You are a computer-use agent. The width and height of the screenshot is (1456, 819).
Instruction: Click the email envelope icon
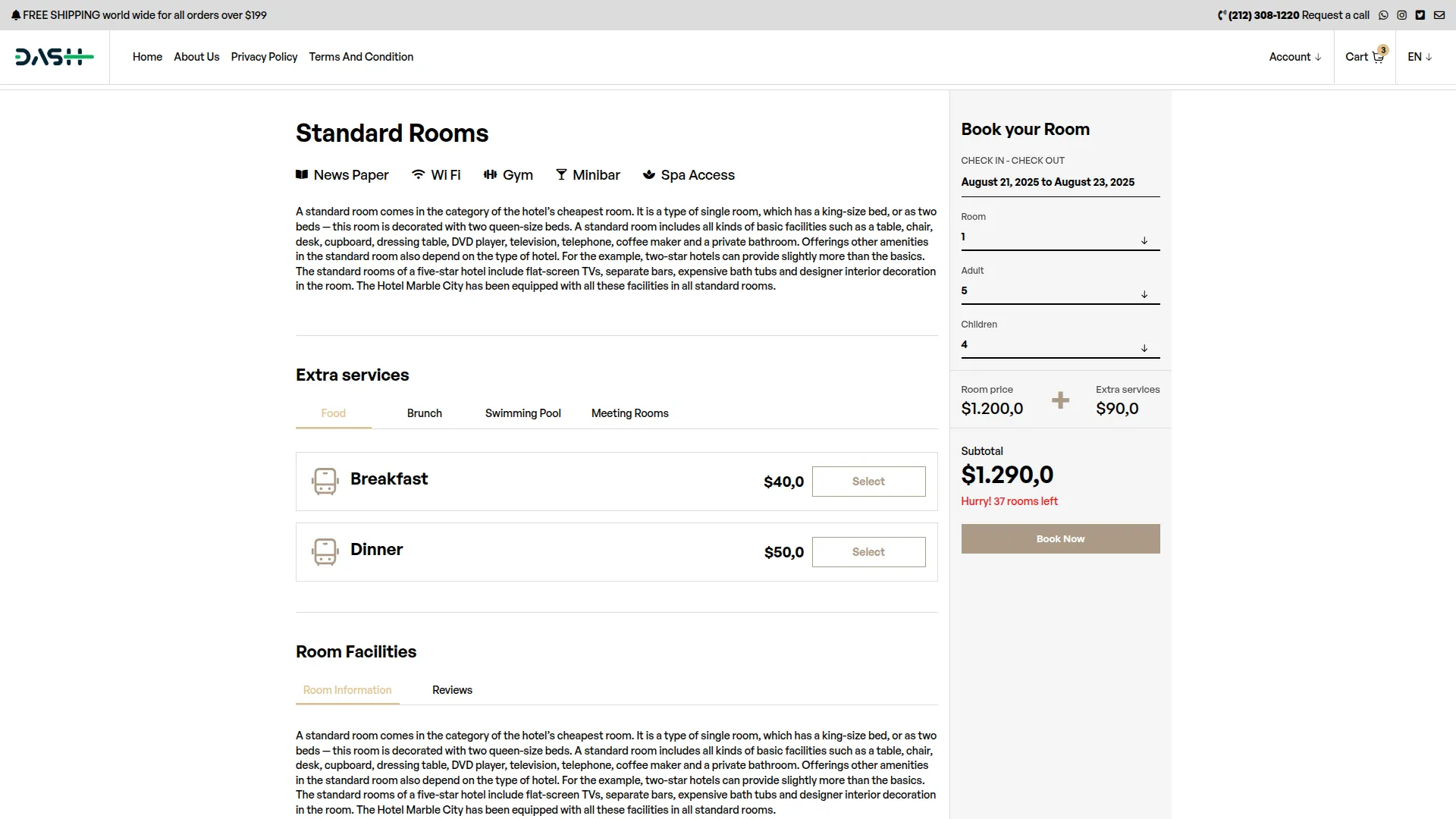pos(1439,15)
